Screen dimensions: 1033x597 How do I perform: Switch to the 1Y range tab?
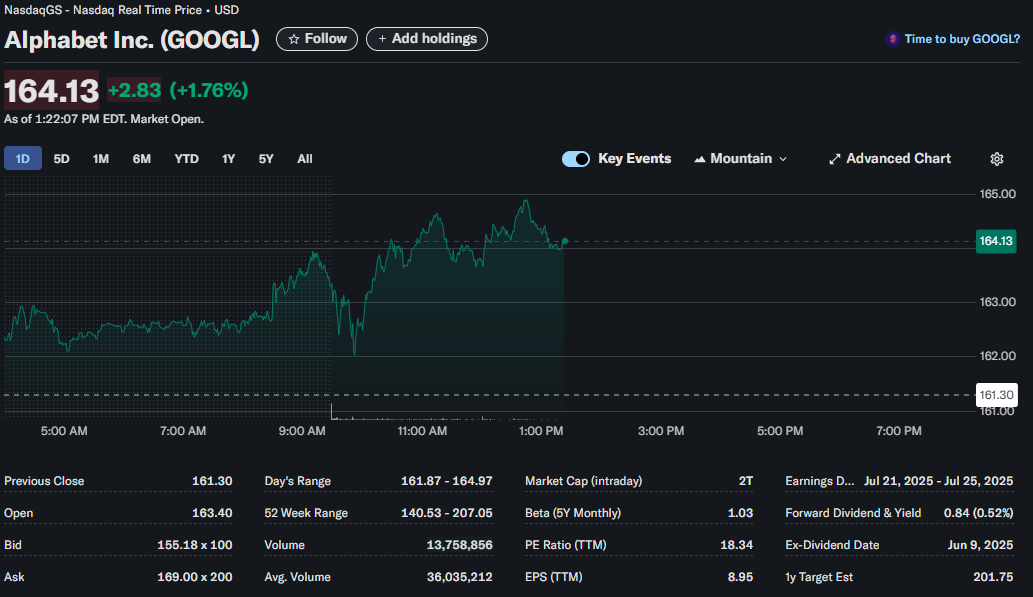click(228, 158)
